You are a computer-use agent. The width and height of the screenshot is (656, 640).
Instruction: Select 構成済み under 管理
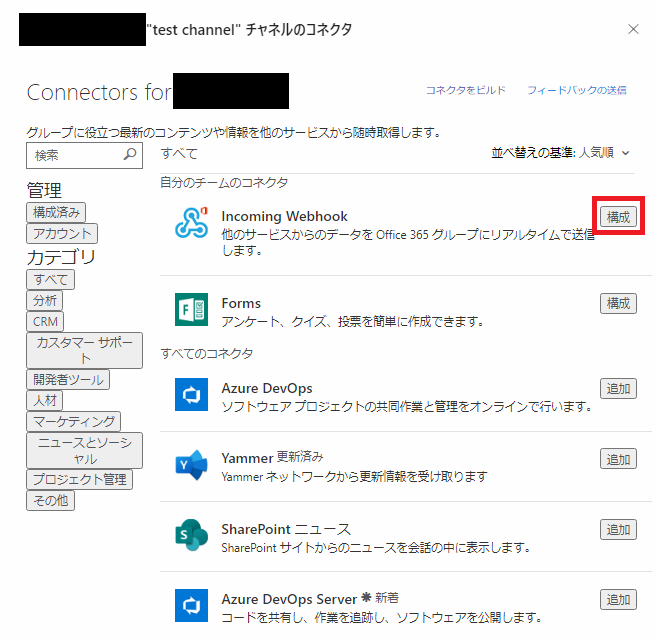[56, 212]
